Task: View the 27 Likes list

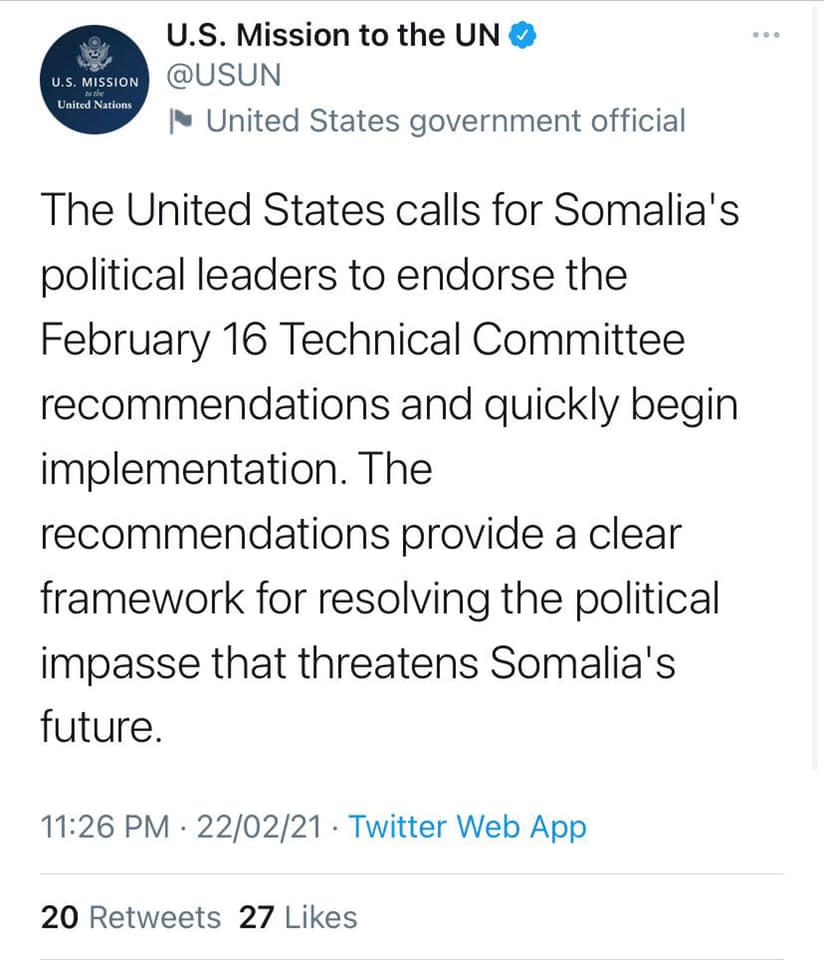Action: coord(298,917)
